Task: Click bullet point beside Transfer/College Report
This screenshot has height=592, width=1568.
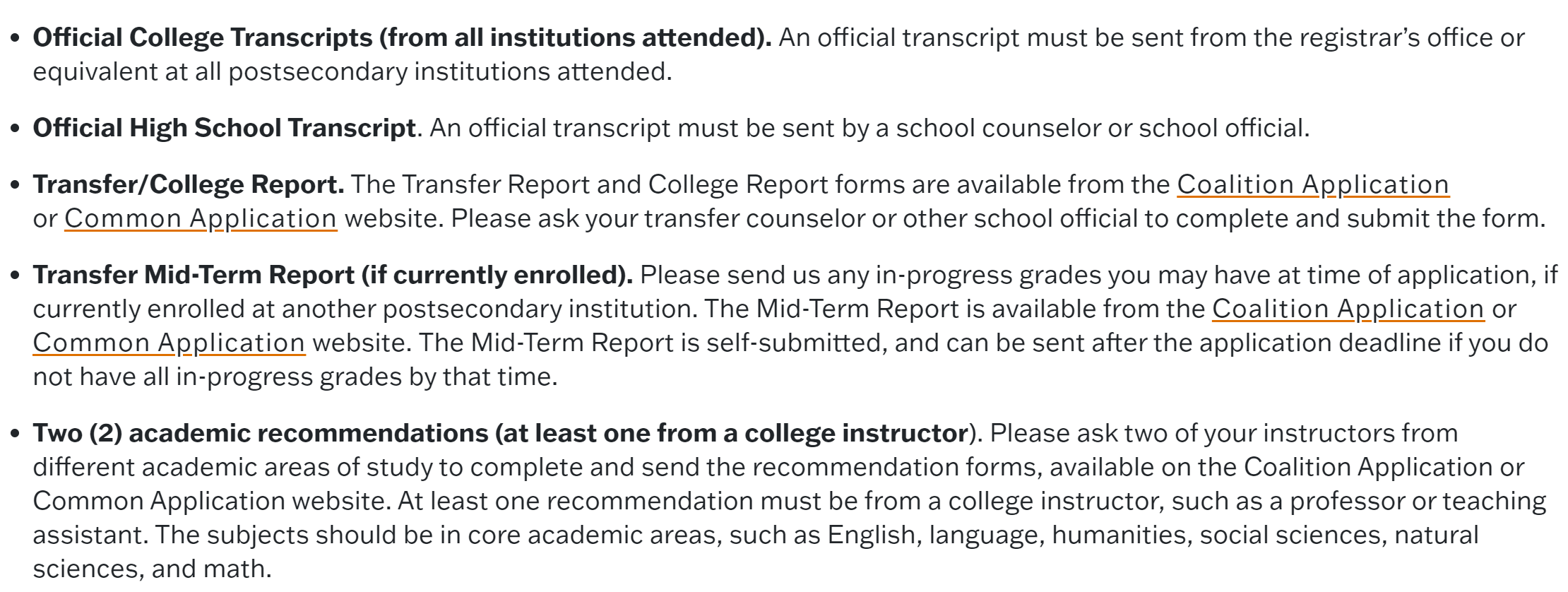Action: (x=16, y=186)
